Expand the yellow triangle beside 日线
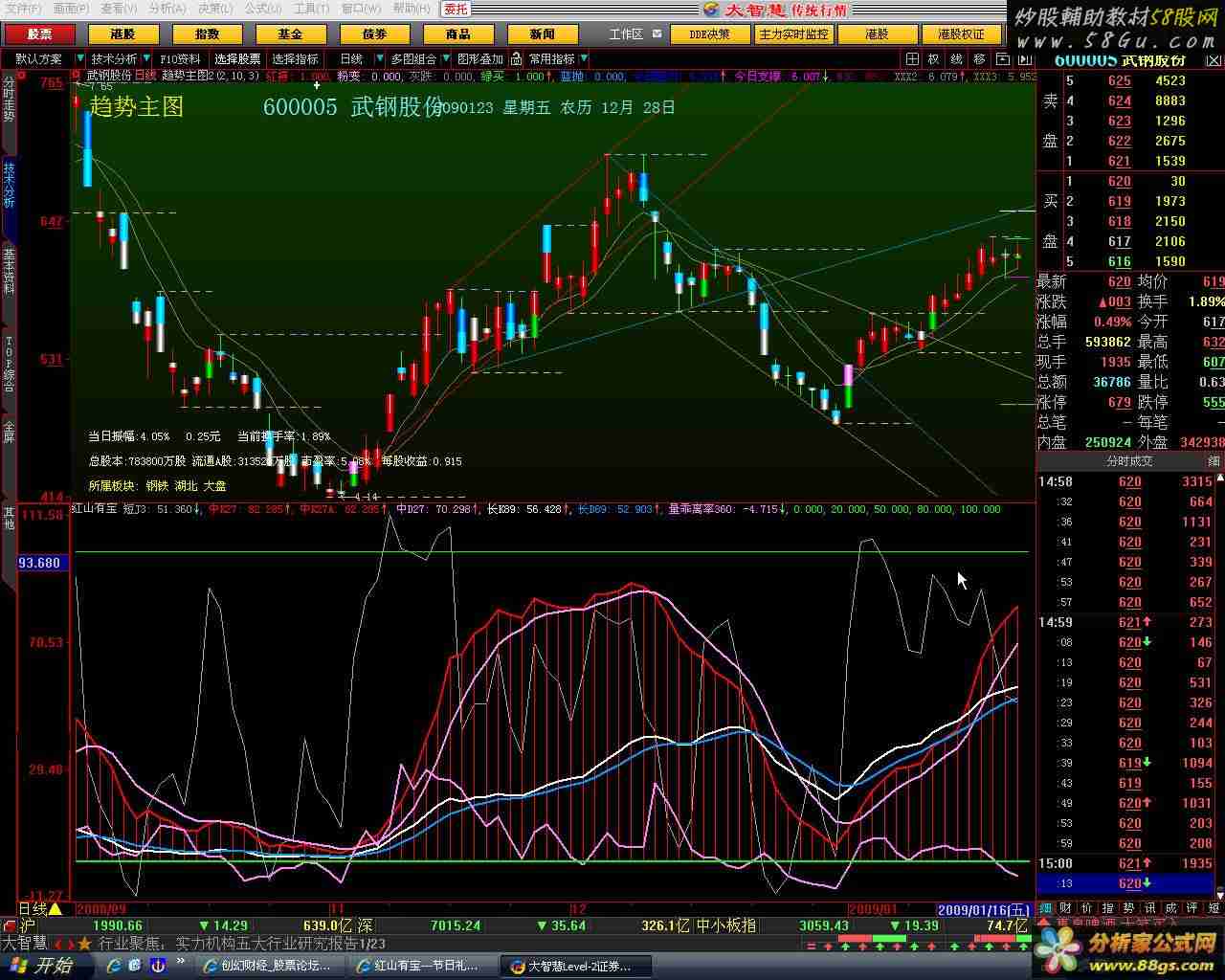 click(56, 908)
